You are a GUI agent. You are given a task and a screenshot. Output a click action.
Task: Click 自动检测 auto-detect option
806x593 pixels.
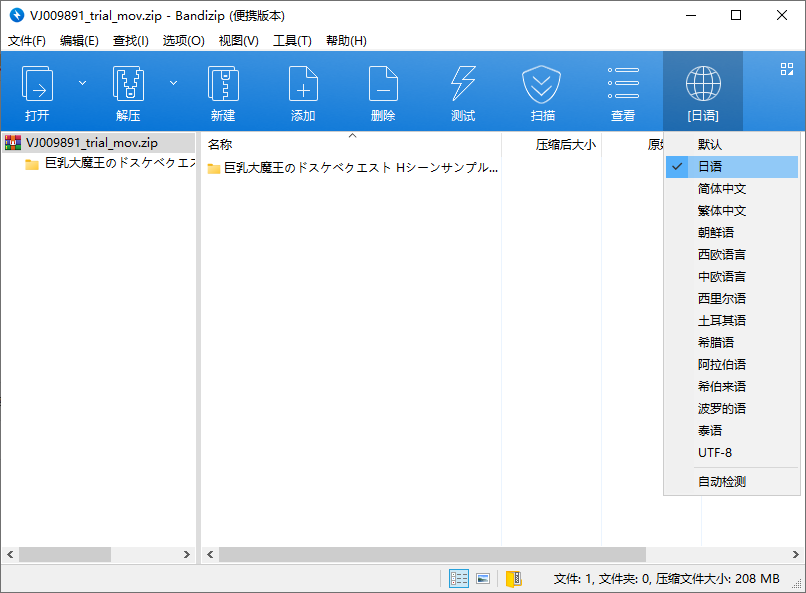[722, 482]
